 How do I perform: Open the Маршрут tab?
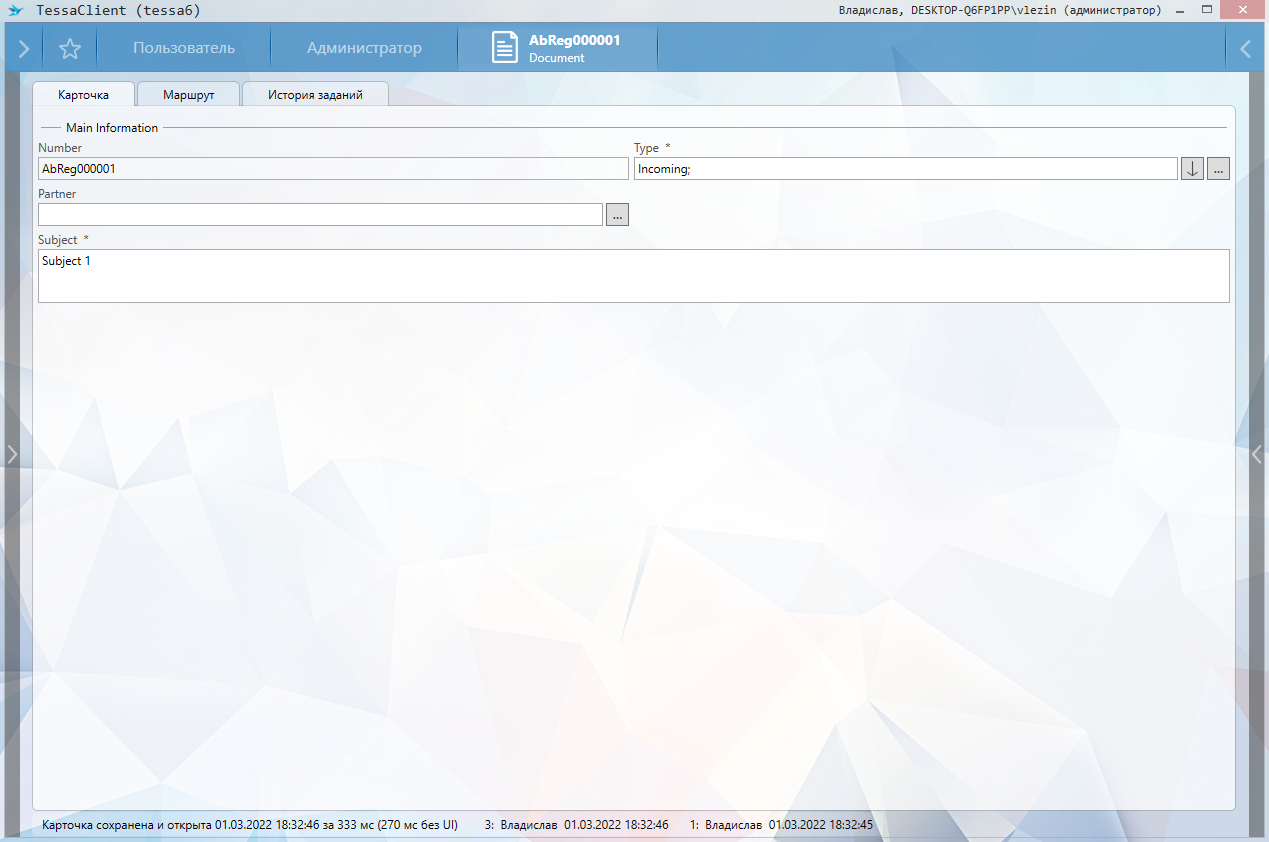pyautogui.click(x=189, y=95)
